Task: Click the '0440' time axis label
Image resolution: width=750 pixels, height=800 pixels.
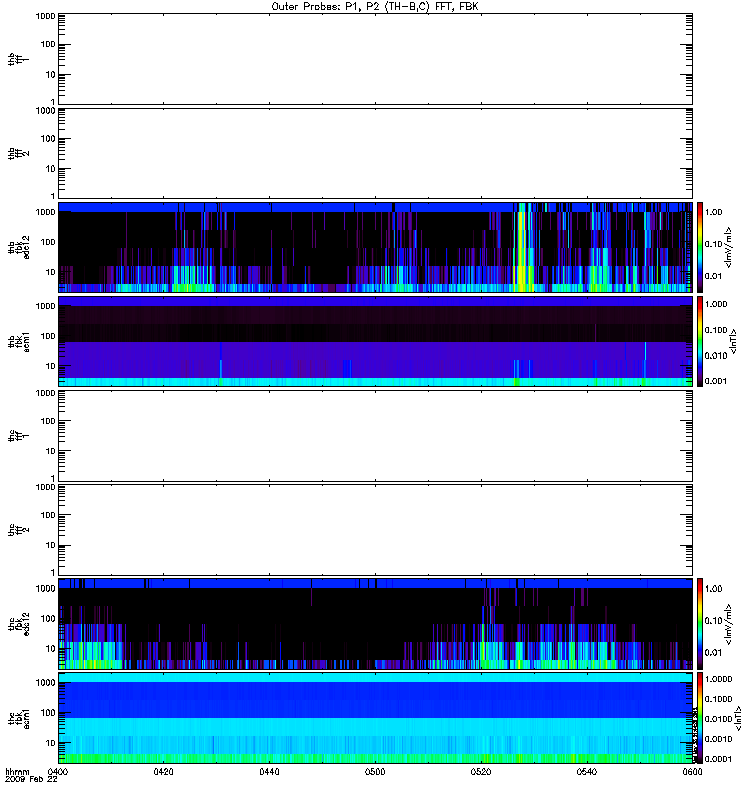Action: point(269,771)
